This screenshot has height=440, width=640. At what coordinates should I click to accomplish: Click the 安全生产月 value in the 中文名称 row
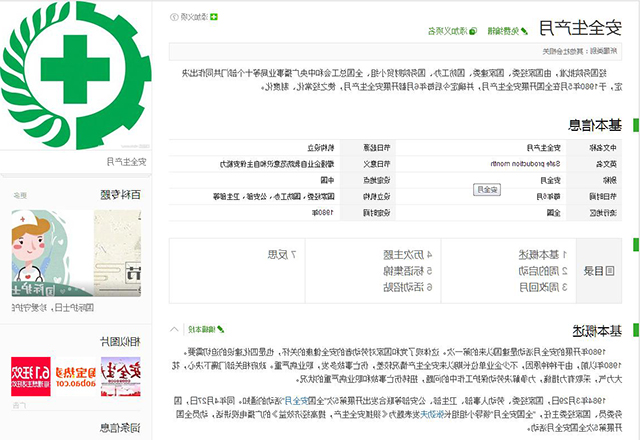(543, 148)
